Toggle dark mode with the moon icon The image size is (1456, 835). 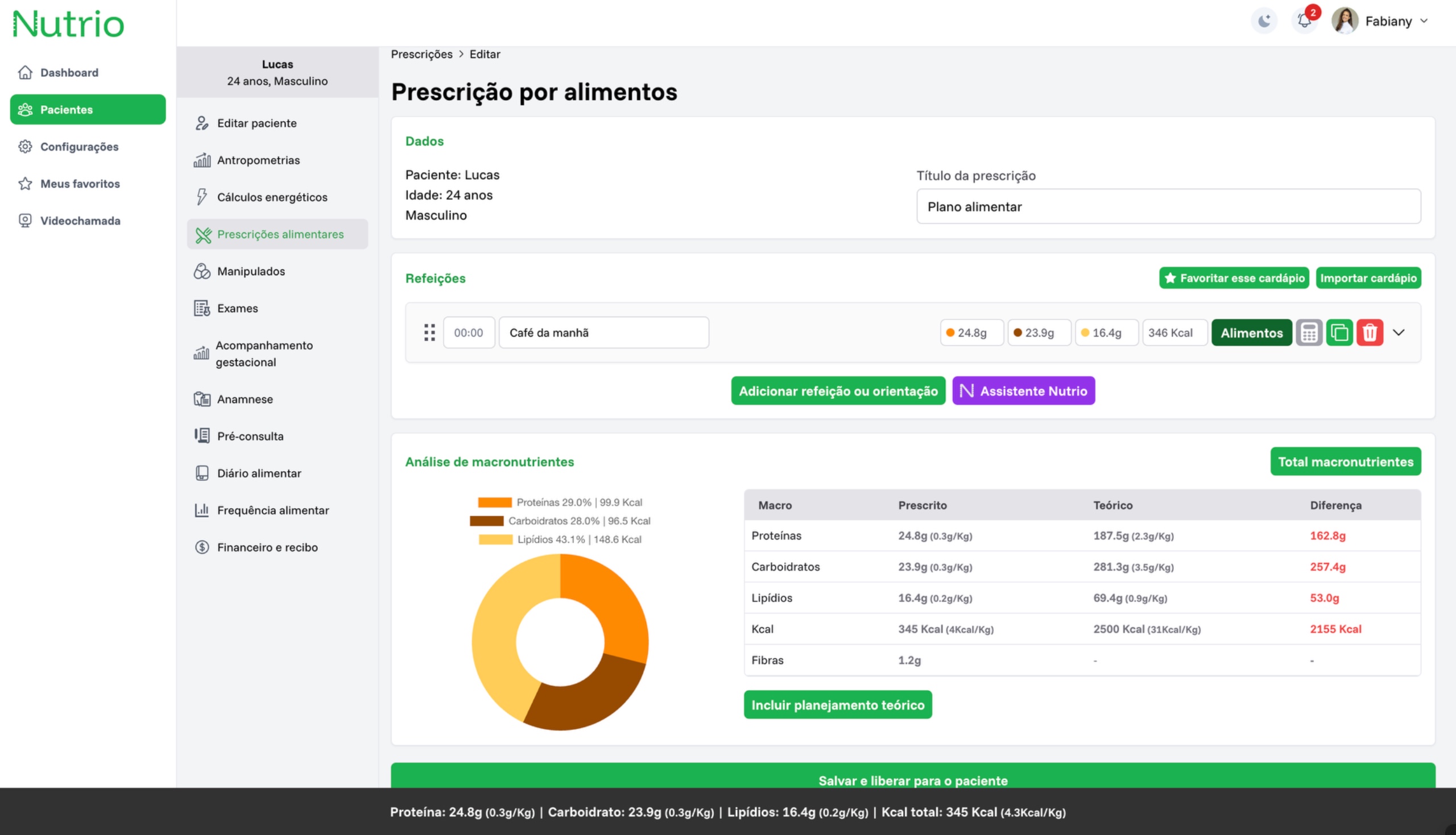[1264, 20]
